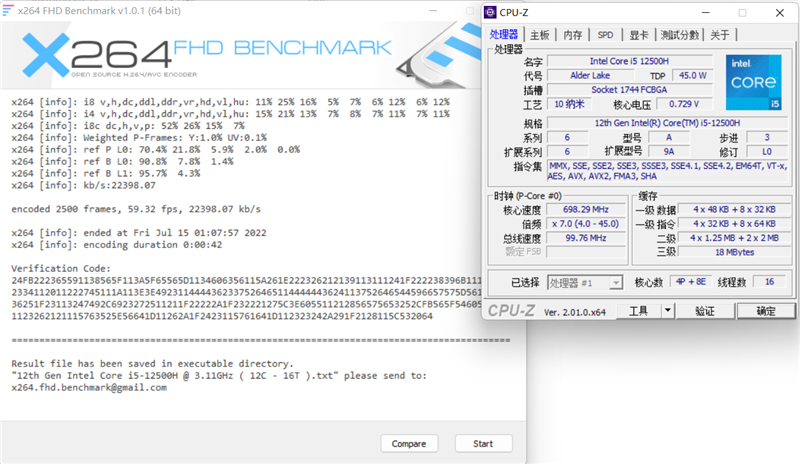The image size is (800, 464).
Task: Click the 0.729 V core voltage value
Action: click(684, 104)
